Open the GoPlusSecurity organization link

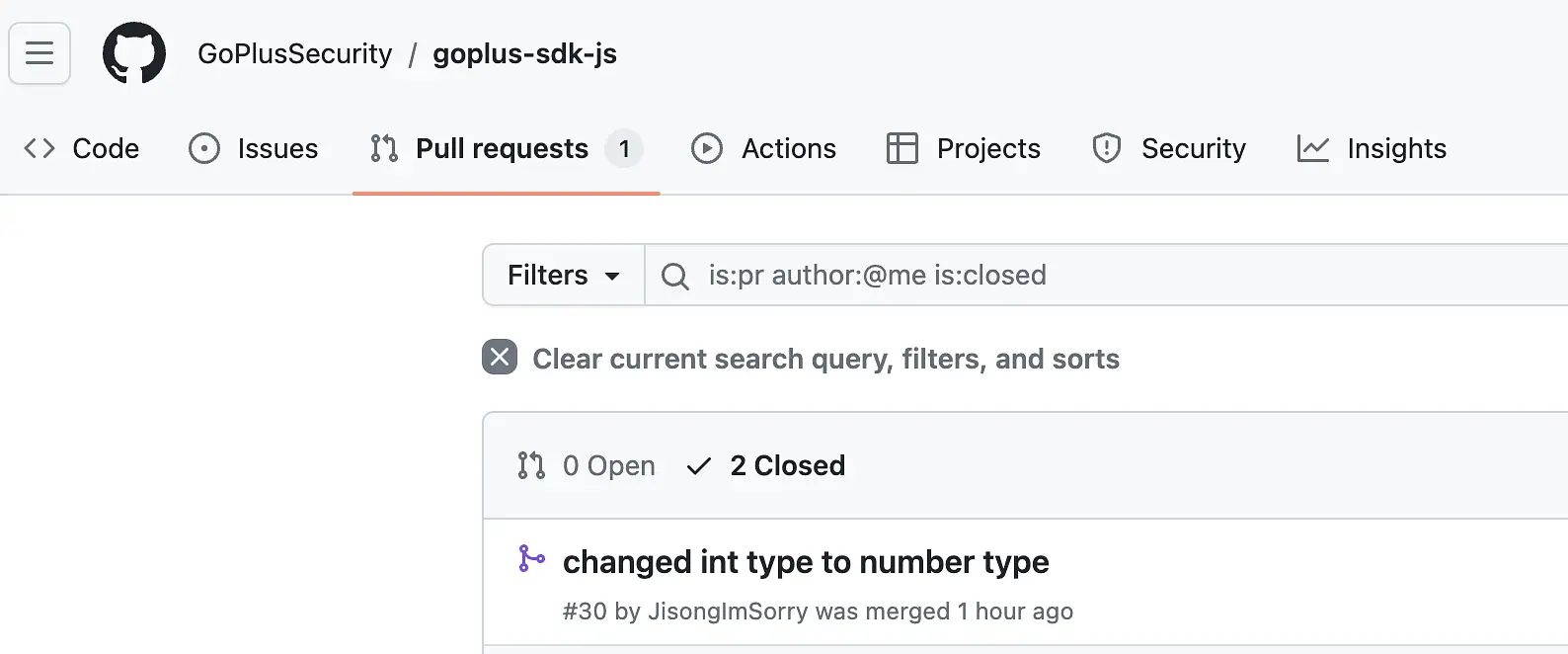[294, 53]
